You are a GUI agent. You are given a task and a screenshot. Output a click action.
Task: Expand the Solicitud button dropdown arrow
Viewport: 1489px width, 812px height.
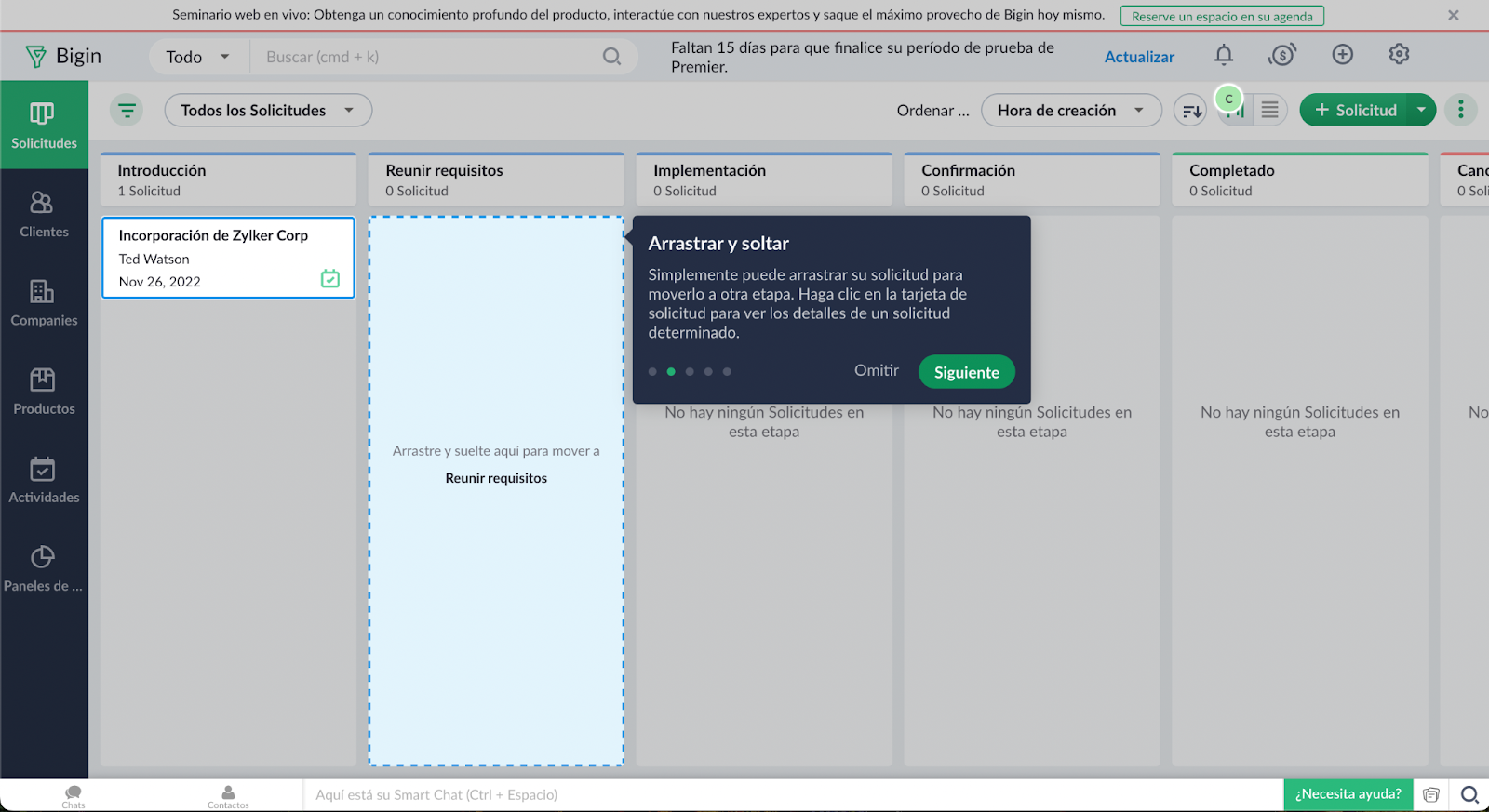(x=1421, y=110)
